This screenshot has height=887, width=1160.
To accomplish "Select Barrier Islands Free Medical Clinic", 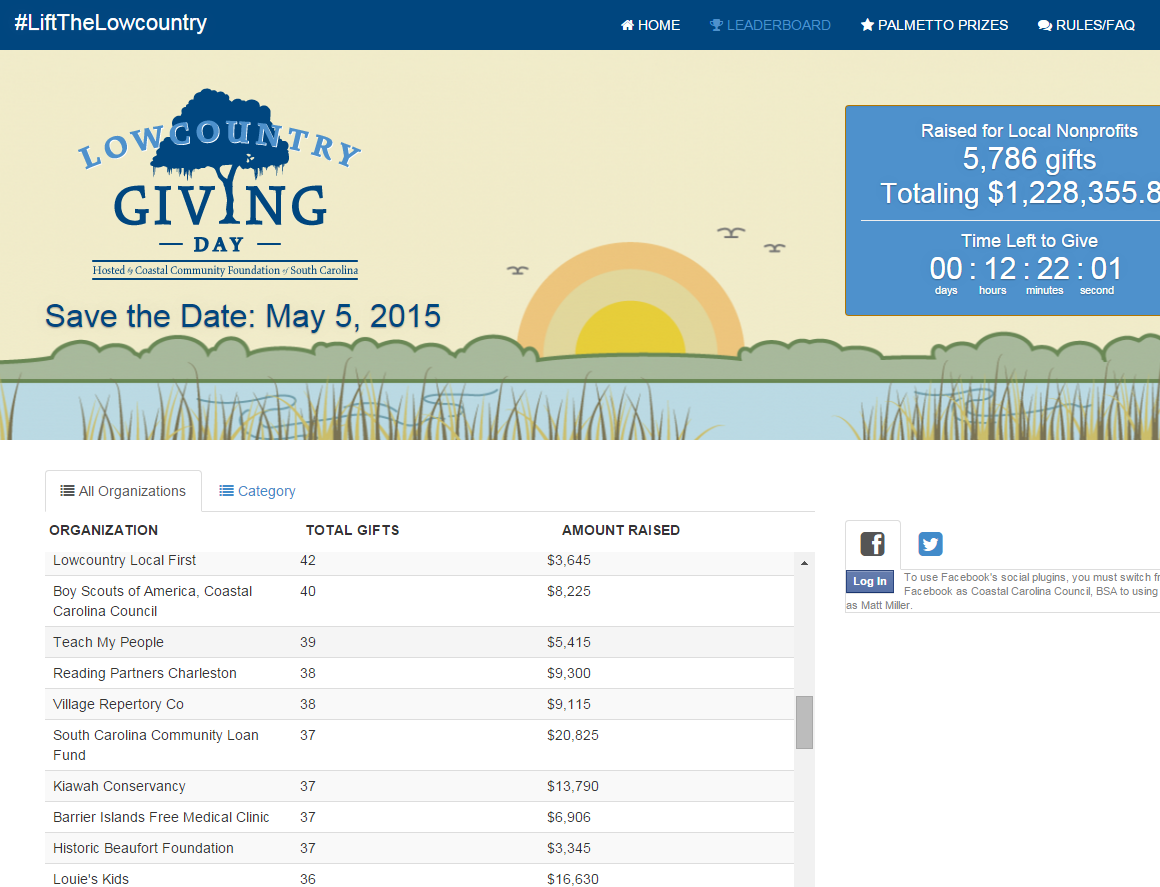I will [419, 817].
